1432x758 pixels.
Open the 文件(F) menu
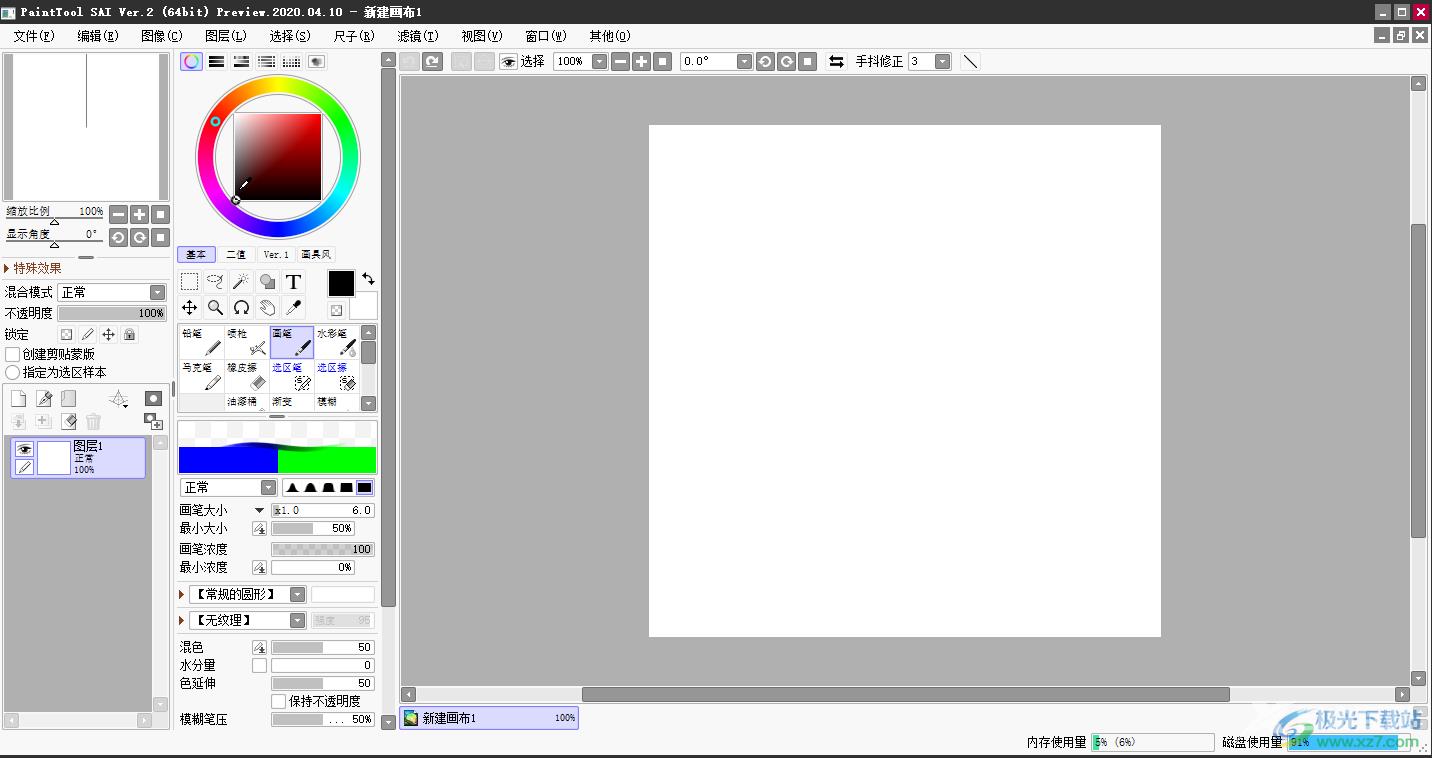pyautogui.click(x=34, y=36)
